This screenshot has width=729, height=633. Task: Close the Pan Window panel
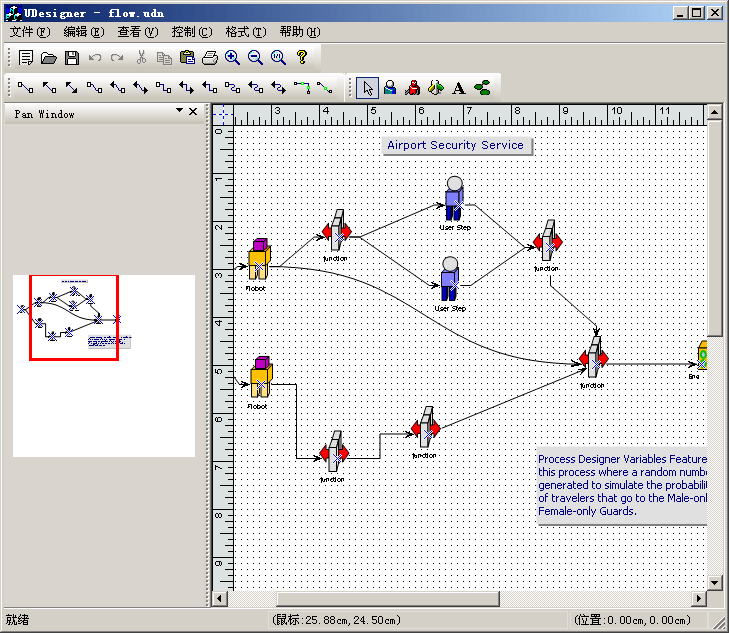pyautogui.click(x=193, y=111)
